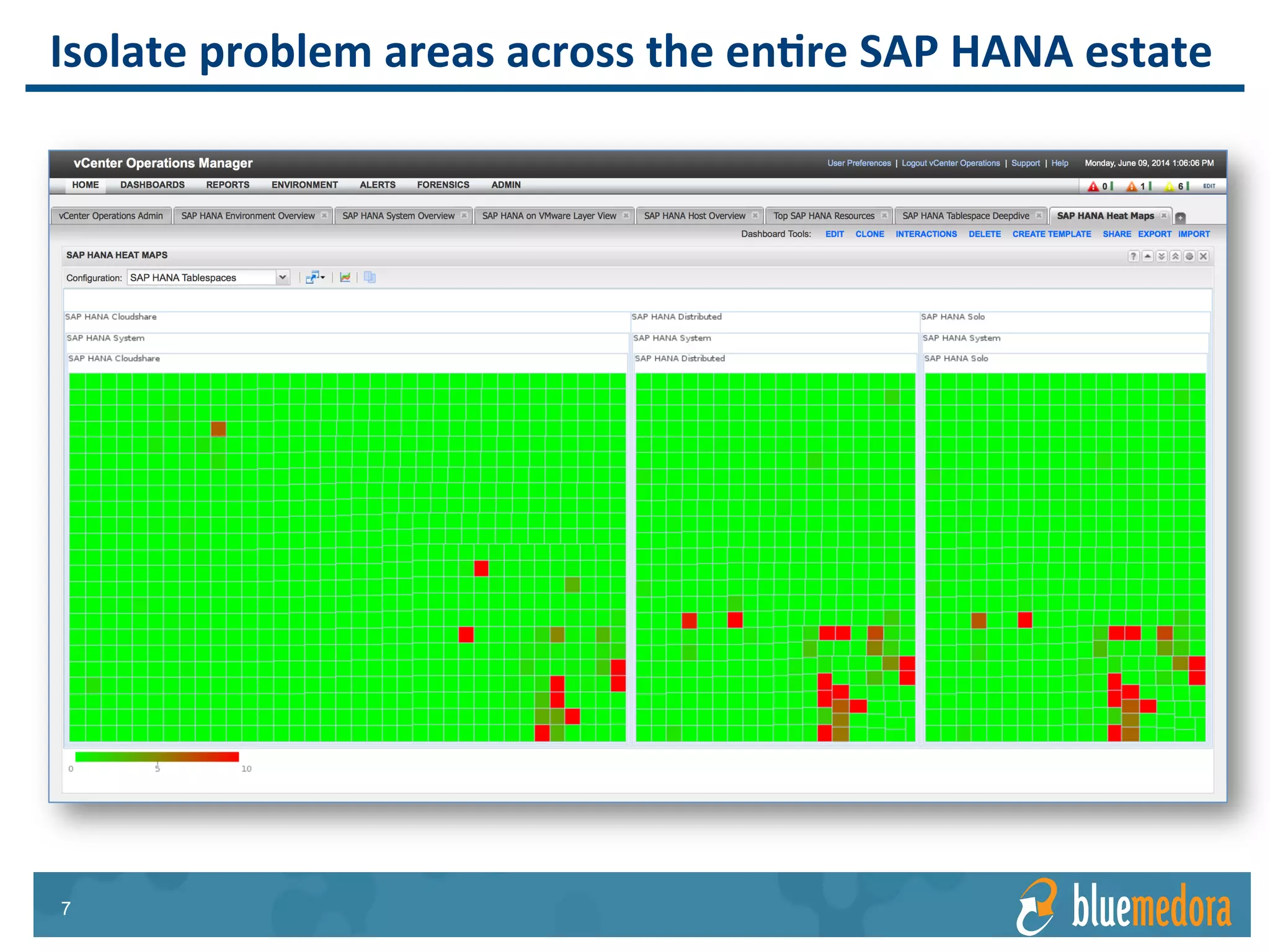Image resolution: width=1270 pixels, height=952 pixels.
Task: Click 'SAP HANA Cloudshare' top group header
Action: [x=111, y=317]
